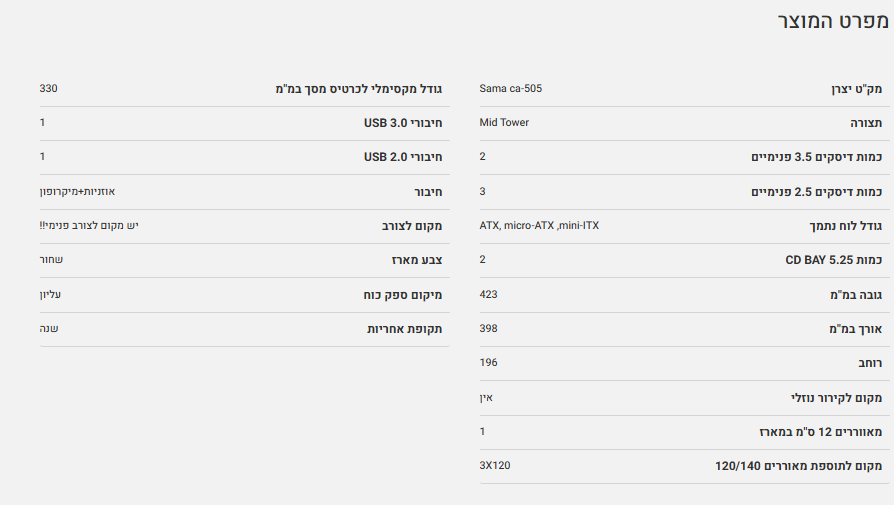The height and width of the screenshot is (505, 894).
Task: Click the '3X120' additional fans value
Action: click(x=495, y=466)
